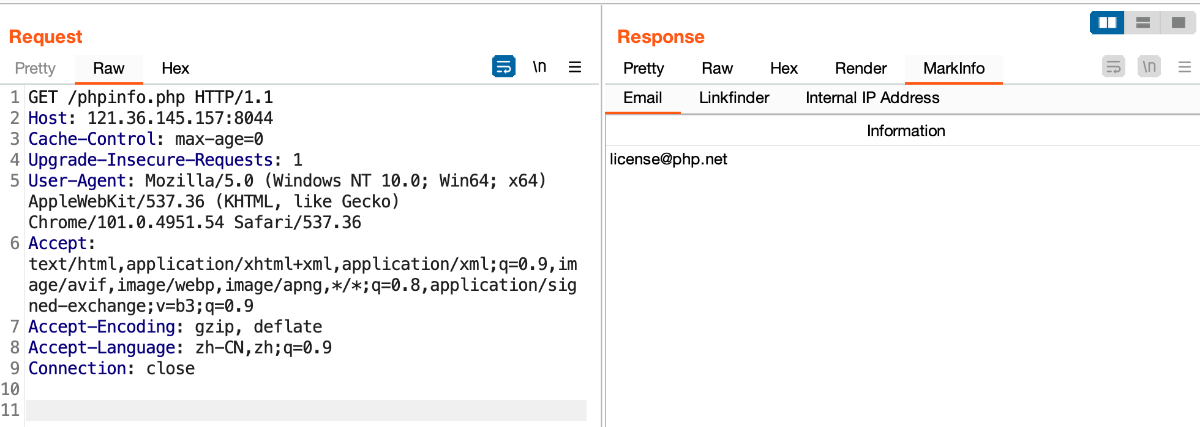Open the Internal IP Address sub-tab
The height and width of the screenshot is (427, 1200).
click(x=873, y=98)
